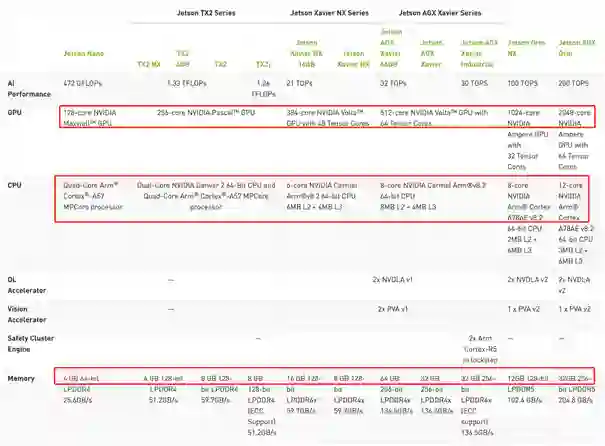Select the 8-core NVIDIA Carmel CPU cell

(x=433, y=196)
